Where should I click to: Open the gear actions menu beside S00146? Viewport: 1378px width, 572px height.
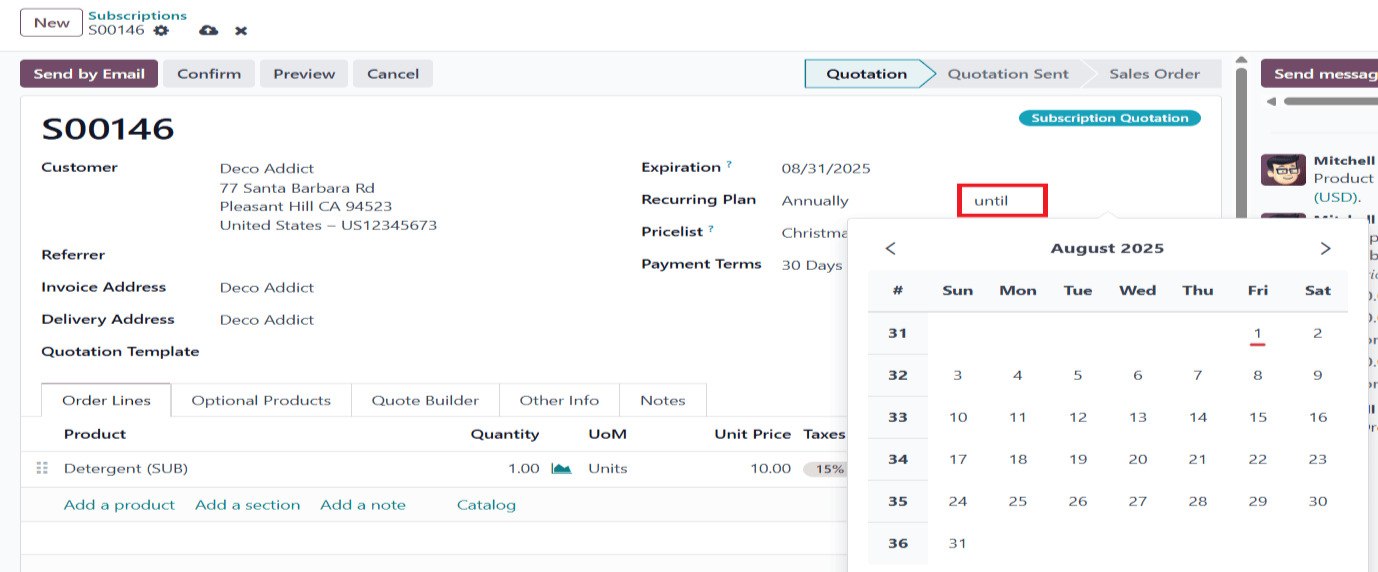coord(161,31)
